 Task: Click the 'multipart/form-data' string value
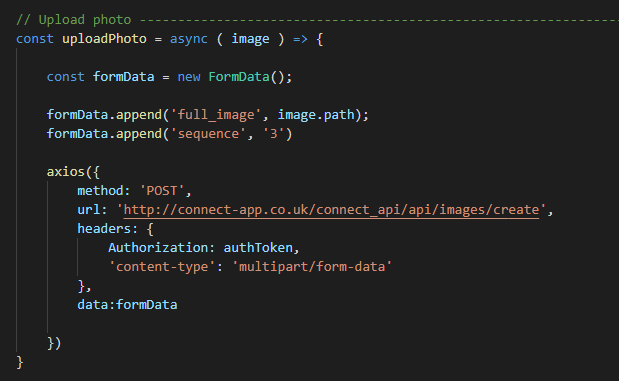click(312, 267)
